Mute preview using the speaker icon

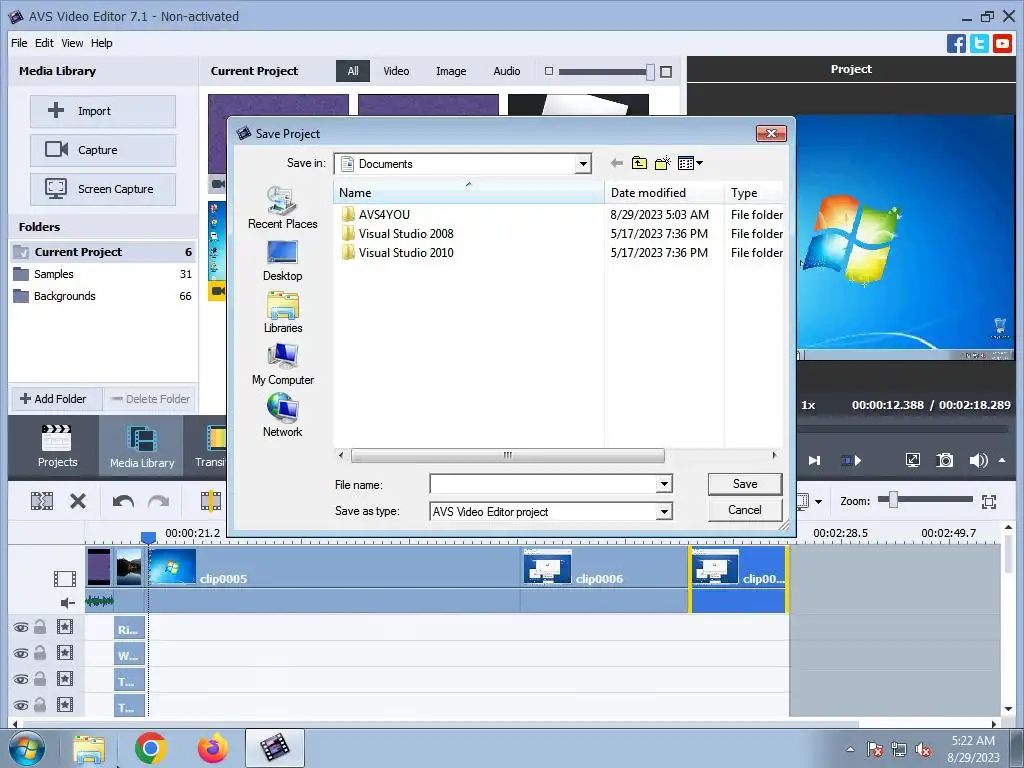978,460
